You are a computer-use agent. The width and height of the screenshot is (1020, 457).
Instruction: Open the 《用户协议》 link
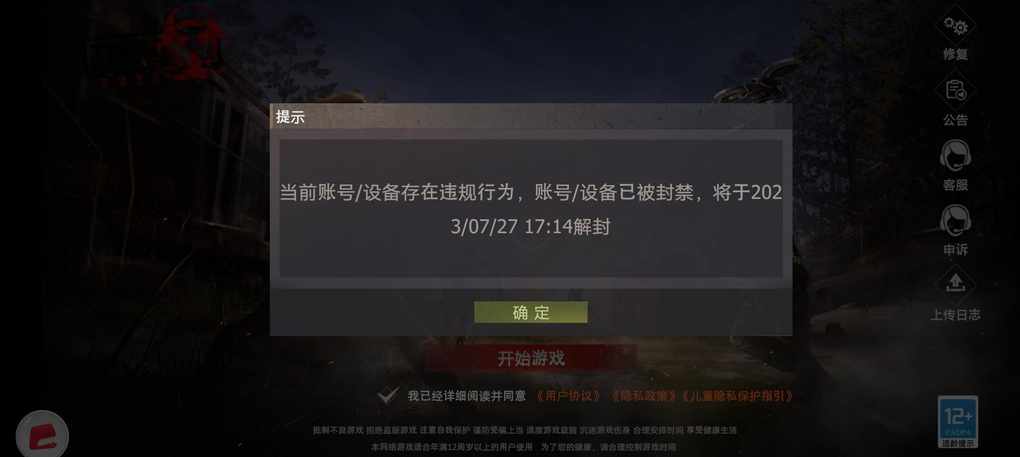[x=568, y=396]
